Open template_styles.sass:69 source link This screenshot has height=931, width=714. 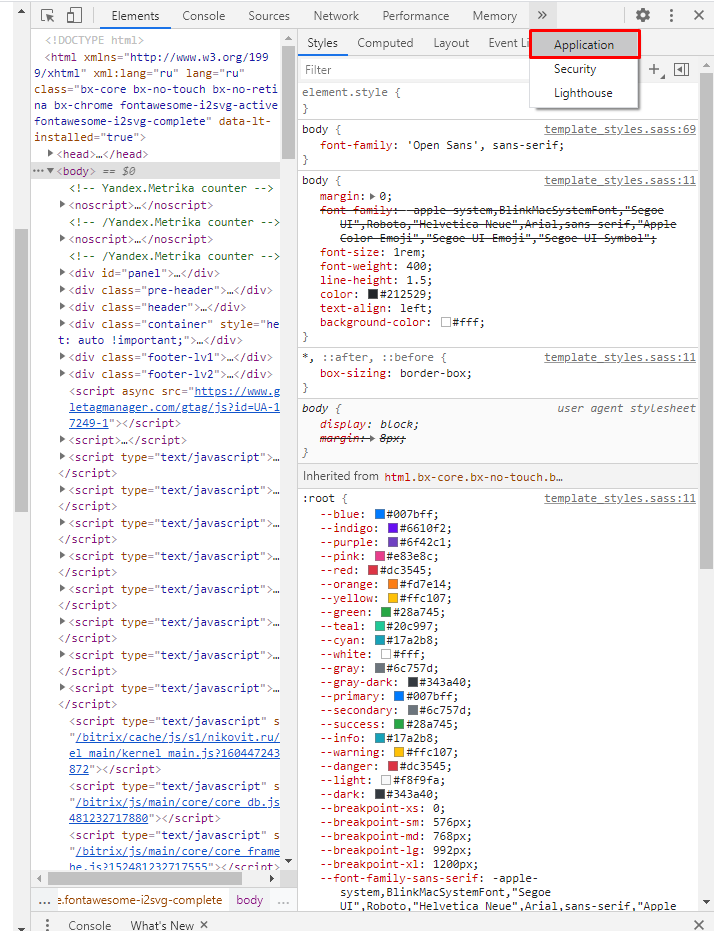(620, 129)
